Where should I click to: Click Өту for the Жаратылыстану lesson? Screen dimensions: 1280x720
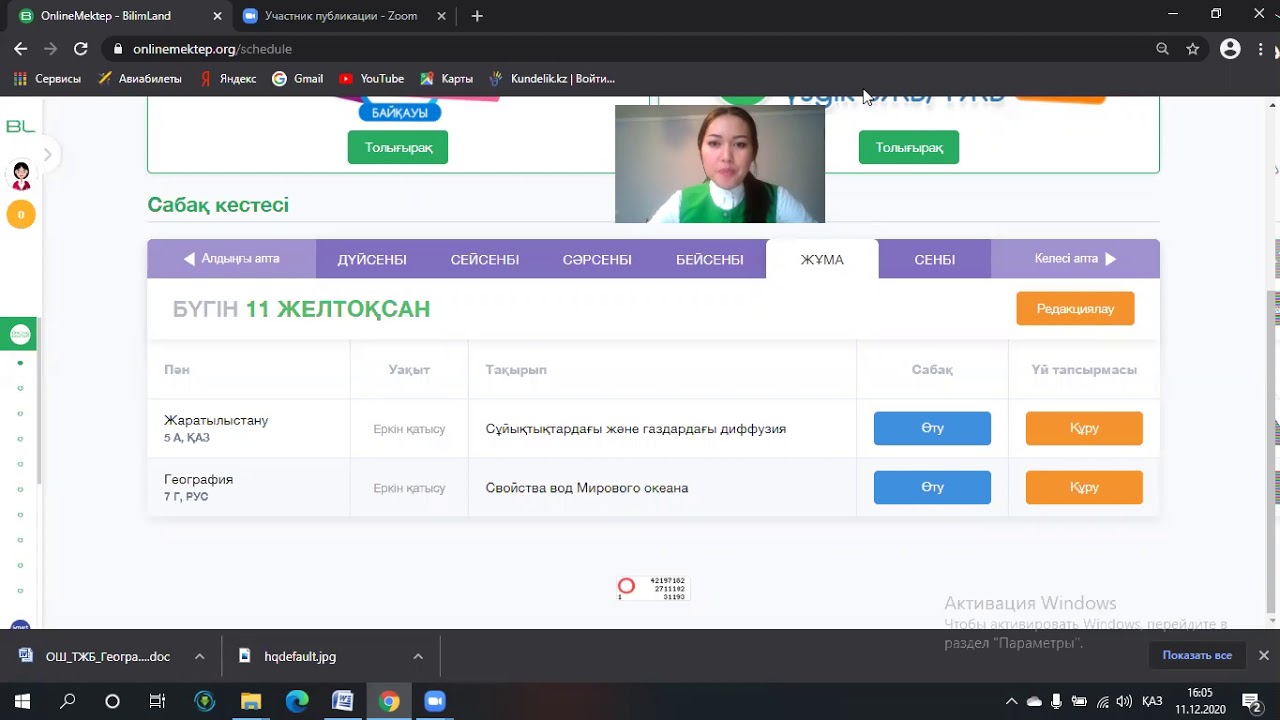coord(932,428)
